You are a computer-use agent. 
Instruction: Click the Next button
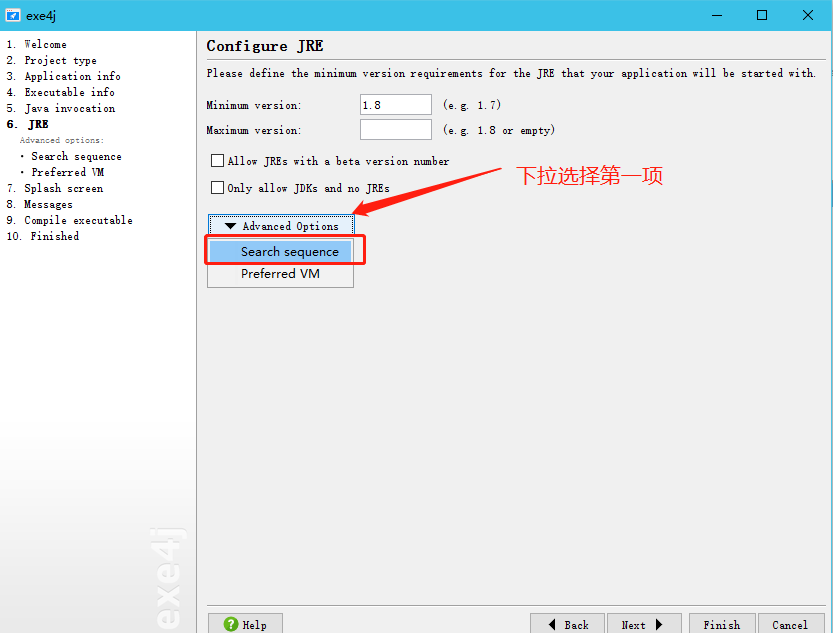tap(644, 624)
